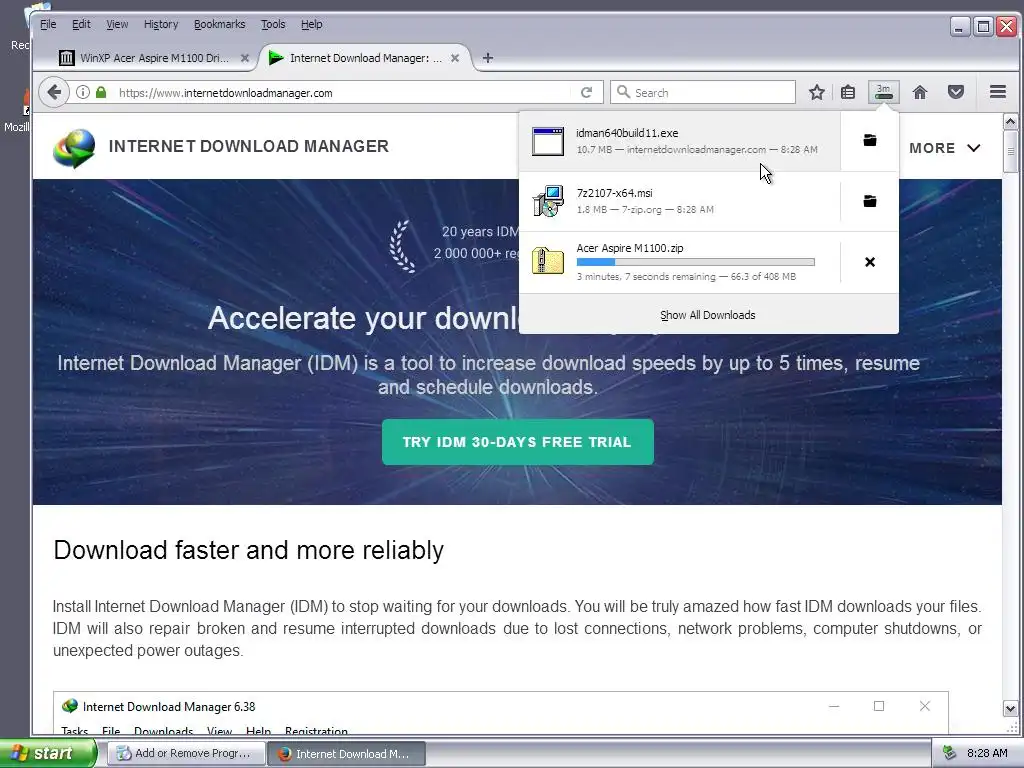Open the Windows Start menu
1024x768 pixels.
47,753
